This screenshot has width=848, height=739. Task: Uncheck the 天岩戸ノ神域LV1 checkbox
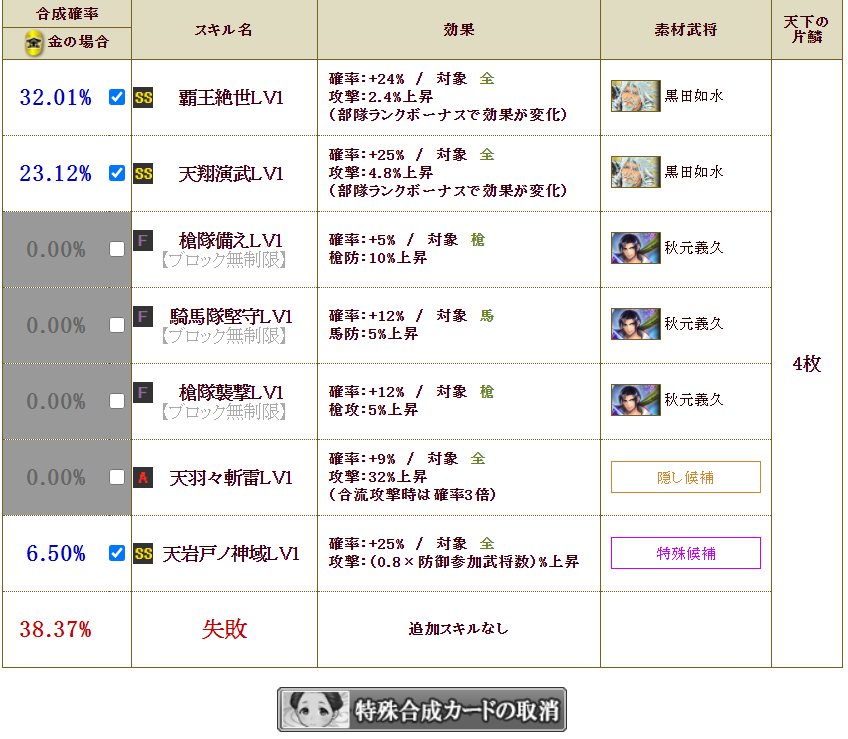click(x=117, y=553)
